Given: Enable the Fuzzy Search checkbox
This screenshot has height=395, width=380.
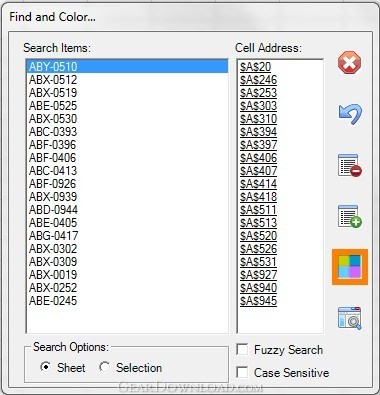Looking at the screenshot, I should click(x=242, y=350).
